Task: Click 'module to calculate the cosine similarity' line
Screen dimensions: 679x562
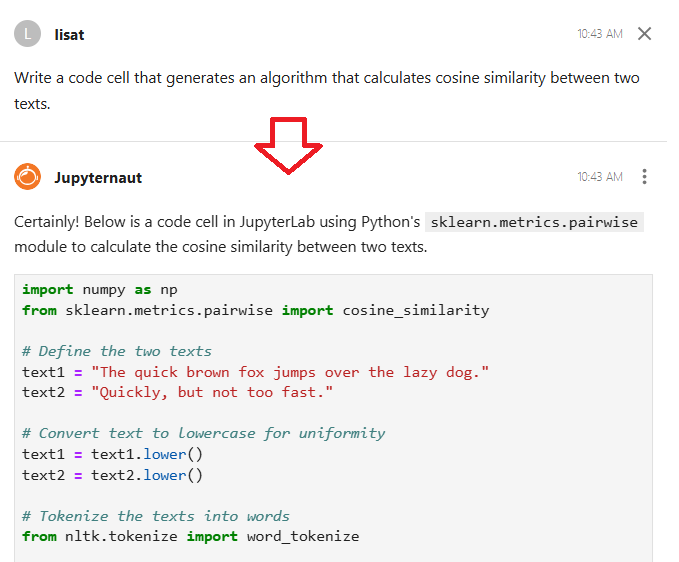Action: tap(220, 247)
